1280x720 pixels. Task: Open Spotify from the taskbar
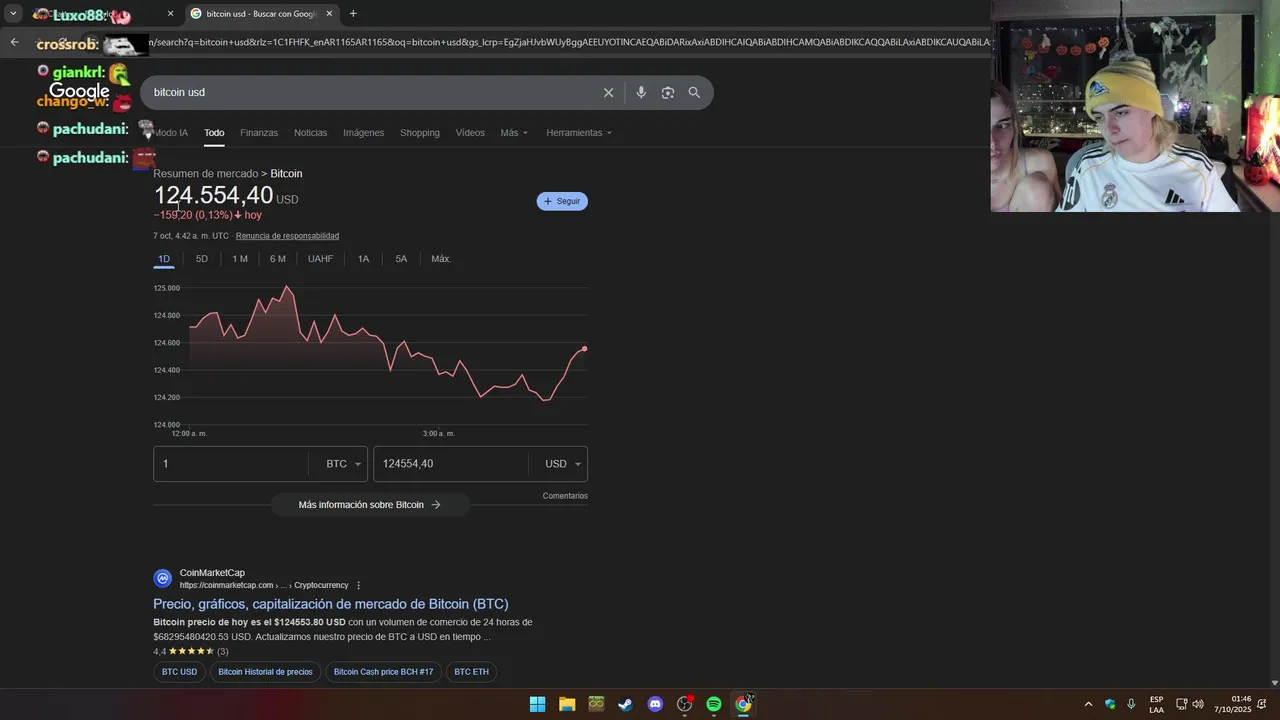pyautogui.click(x=714, y=704)
